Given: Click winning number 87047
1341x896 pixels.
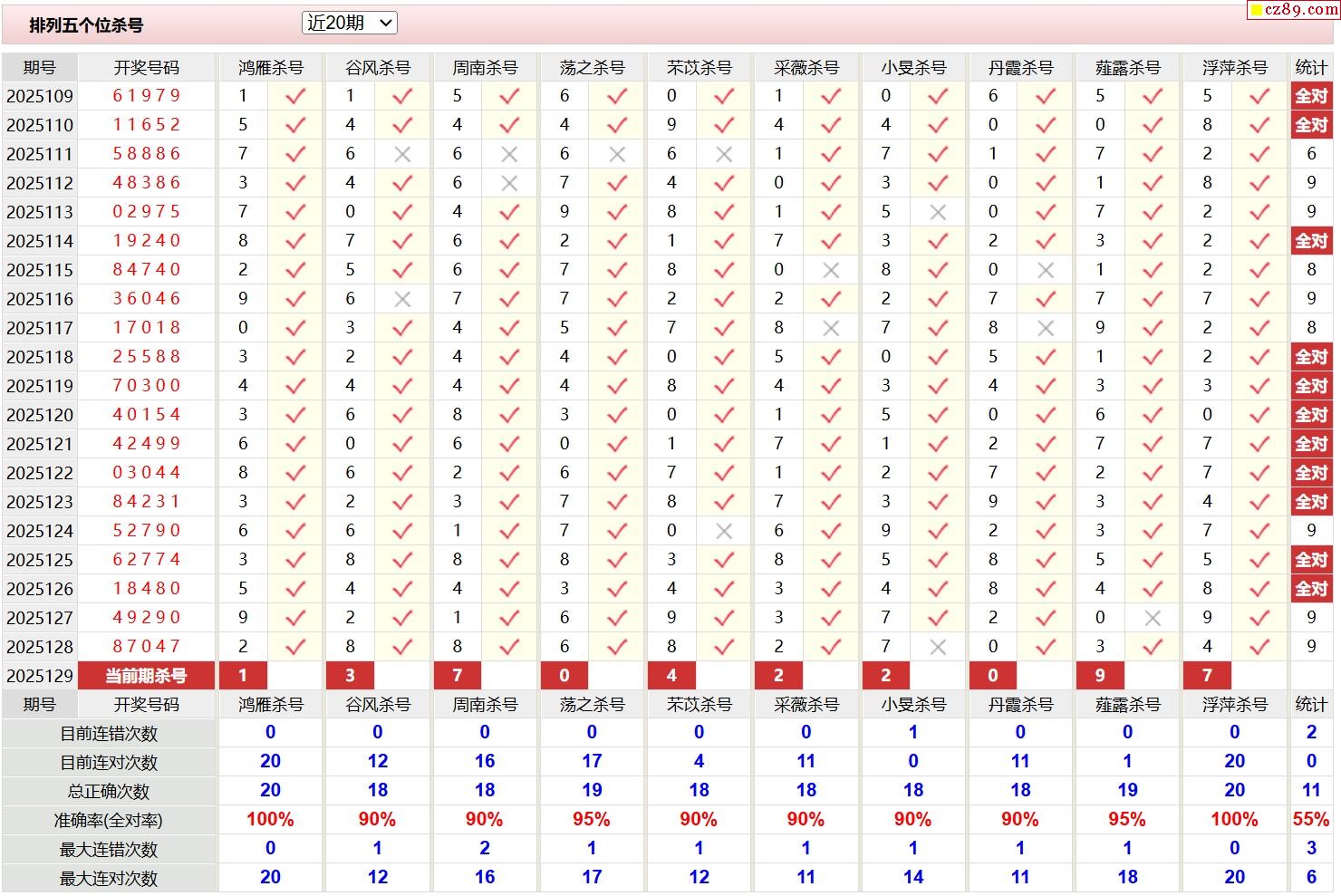Looking at the screenshot, I should (147, 647).
